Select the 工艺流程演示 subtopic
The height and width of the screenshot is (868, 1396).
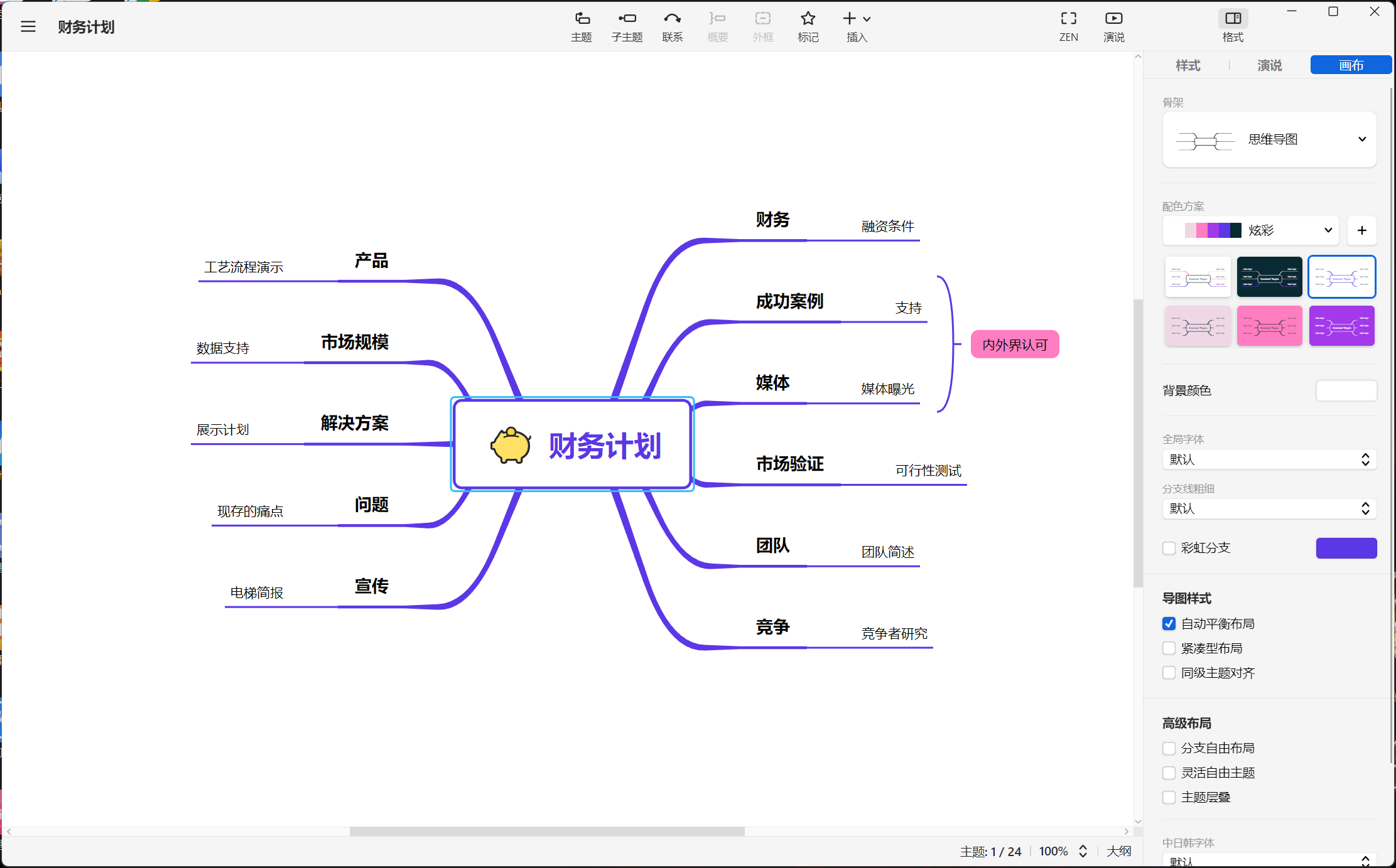[x=244, y=267]
